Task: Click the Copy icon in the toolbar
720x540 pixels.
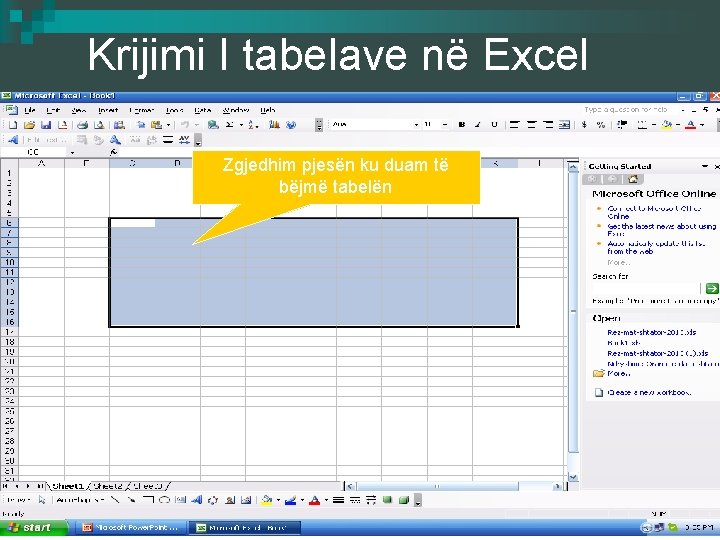Action: tap(141, 125)
